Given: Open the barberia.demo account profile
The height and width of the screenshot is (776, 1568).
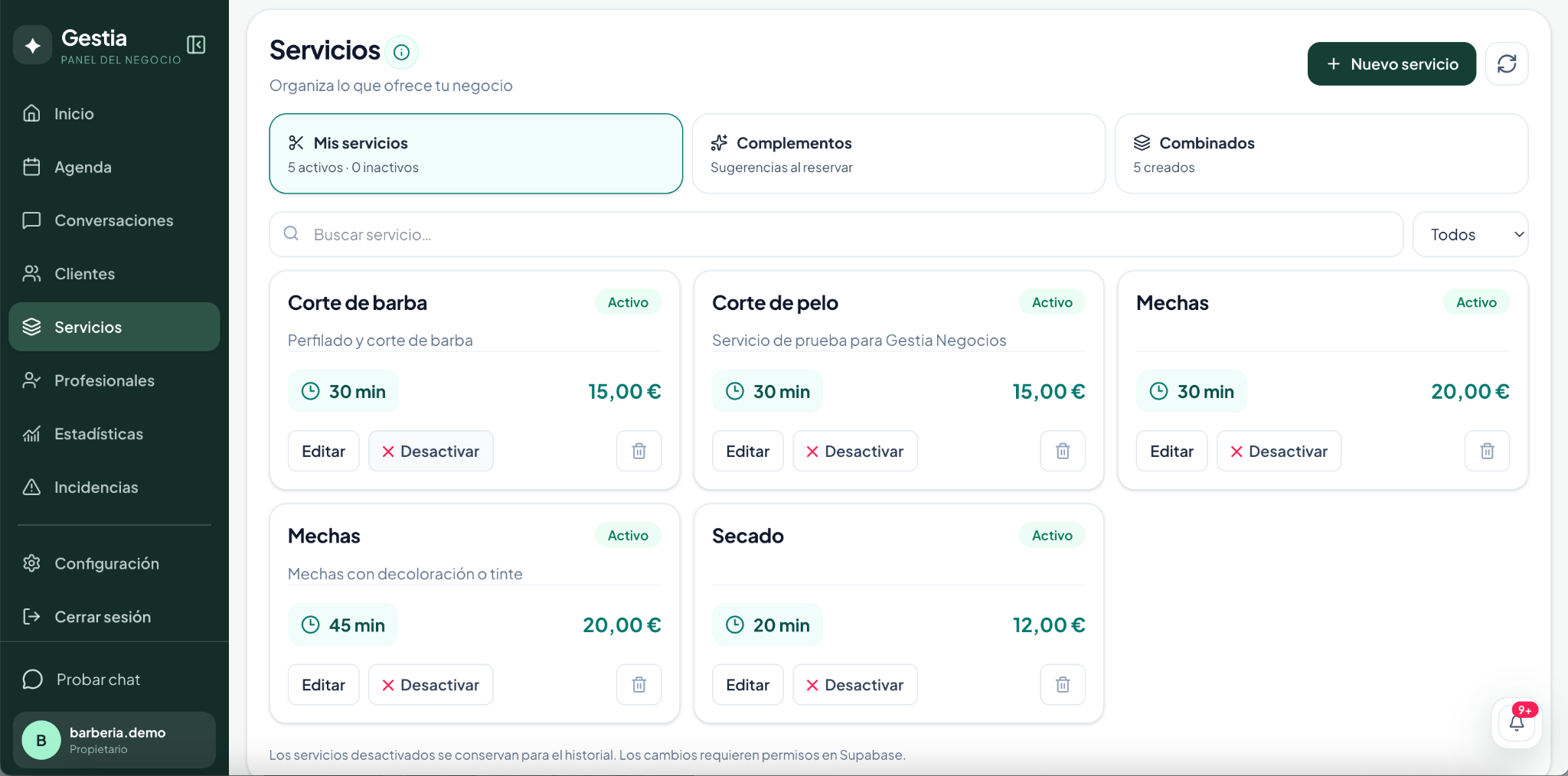Looking at the screenshot, I should (x=114, y=740).
